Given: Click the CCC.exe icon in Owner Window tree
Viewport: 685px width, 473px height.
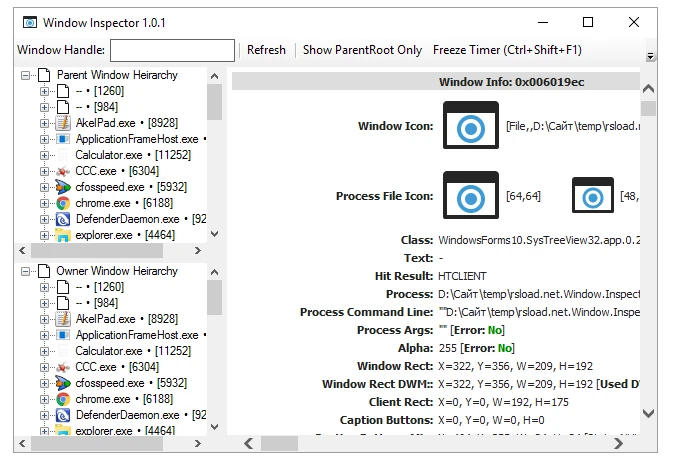Looking at the screenshot, I should click(63, 367).
